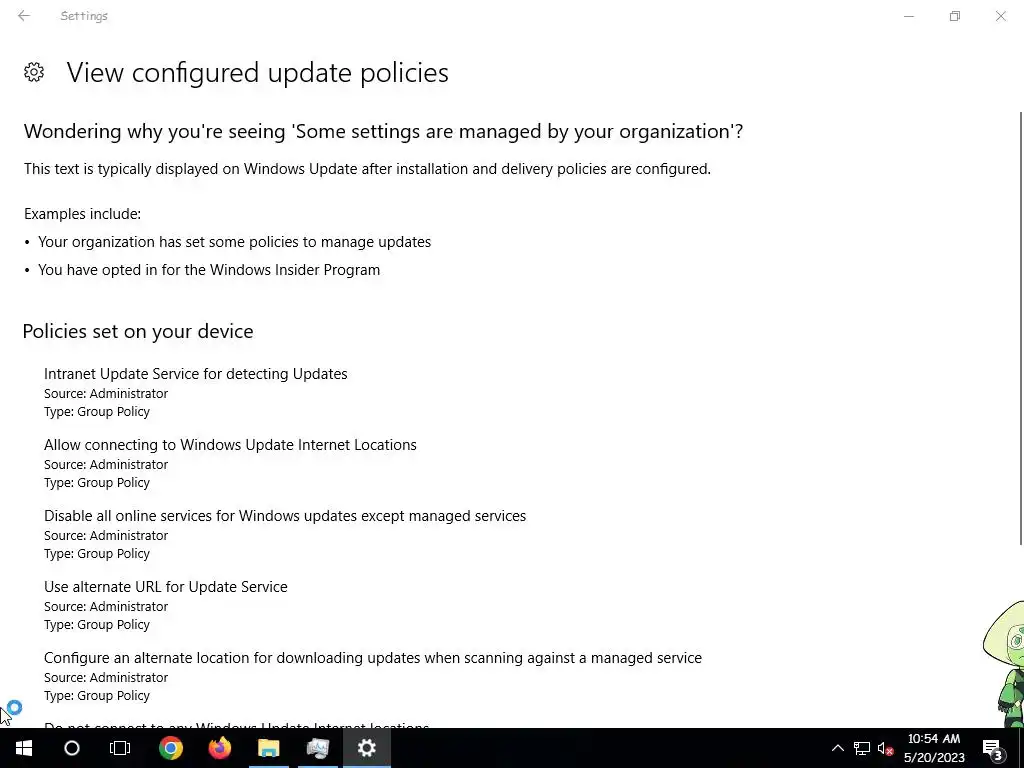1024x768 pixels.
Task: Restore down the Settings window
Action: [x=955, y=16]
